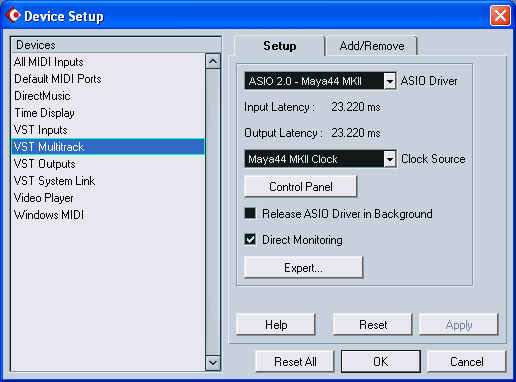Enable Release ASIO Driver in Background

(x=250, y=213)
